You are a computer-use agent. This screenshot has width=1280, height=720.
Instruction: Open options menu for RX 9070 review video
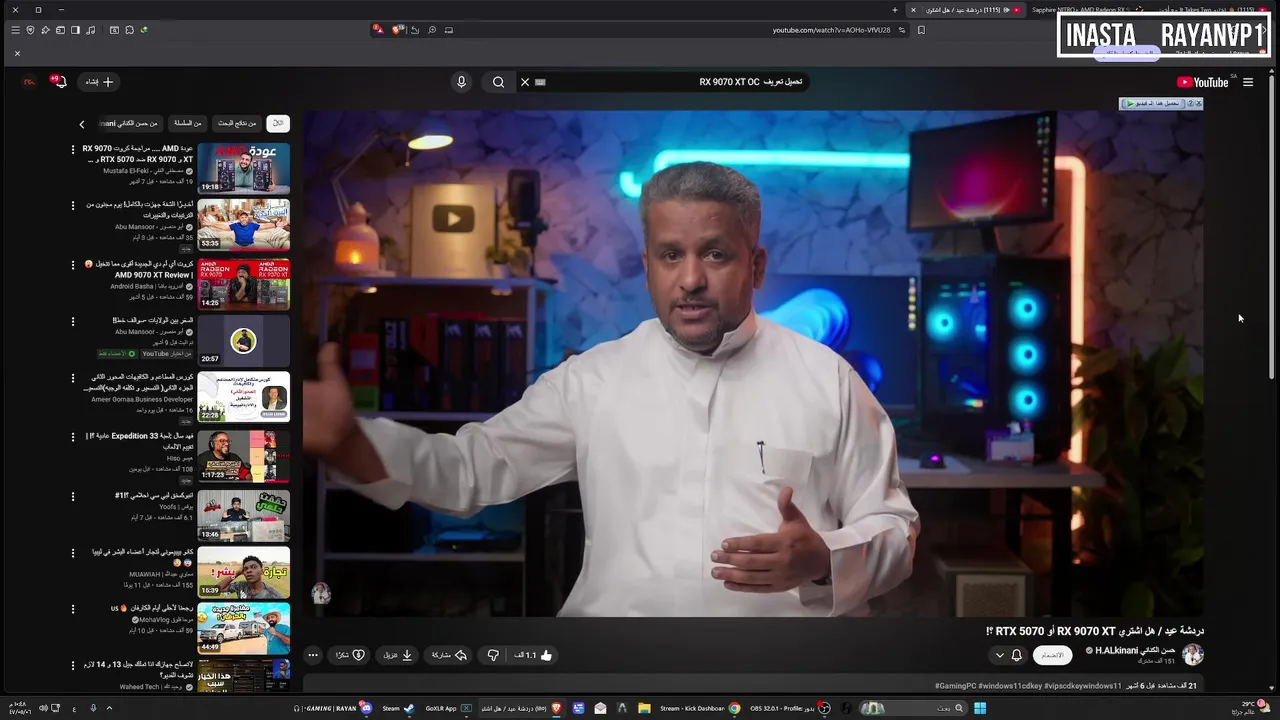tap(72, 149)
